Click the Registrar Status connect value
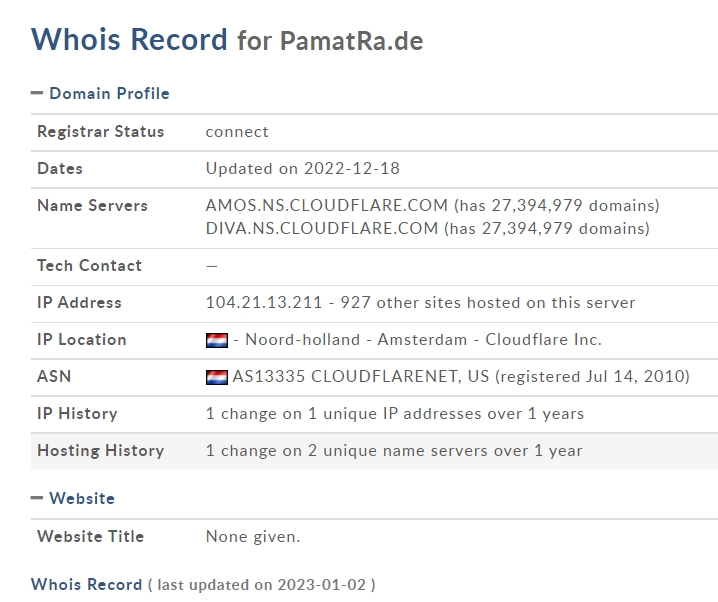The width and height of the screenshot is (718, 602). 237,132
